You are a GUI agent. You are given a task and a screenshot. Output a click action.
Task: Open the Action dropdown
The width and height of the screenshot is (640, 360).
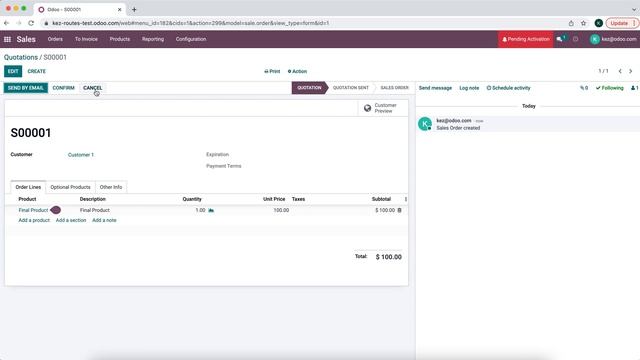pyautogui.click(x=297, y=71)
